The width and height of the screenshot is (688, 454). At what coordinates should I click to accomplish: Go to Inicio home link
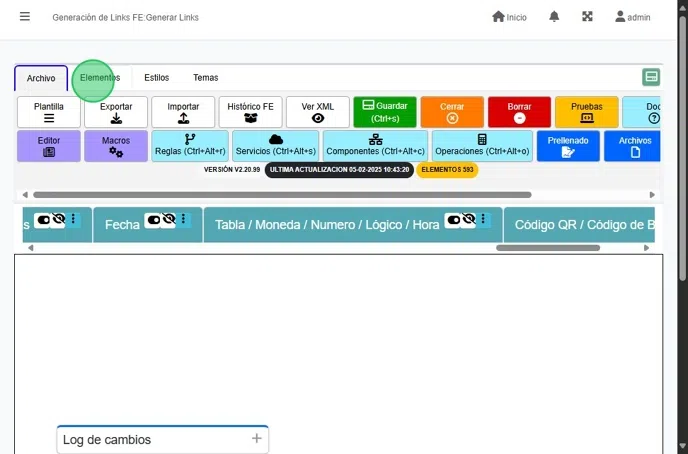click(509, 17)
